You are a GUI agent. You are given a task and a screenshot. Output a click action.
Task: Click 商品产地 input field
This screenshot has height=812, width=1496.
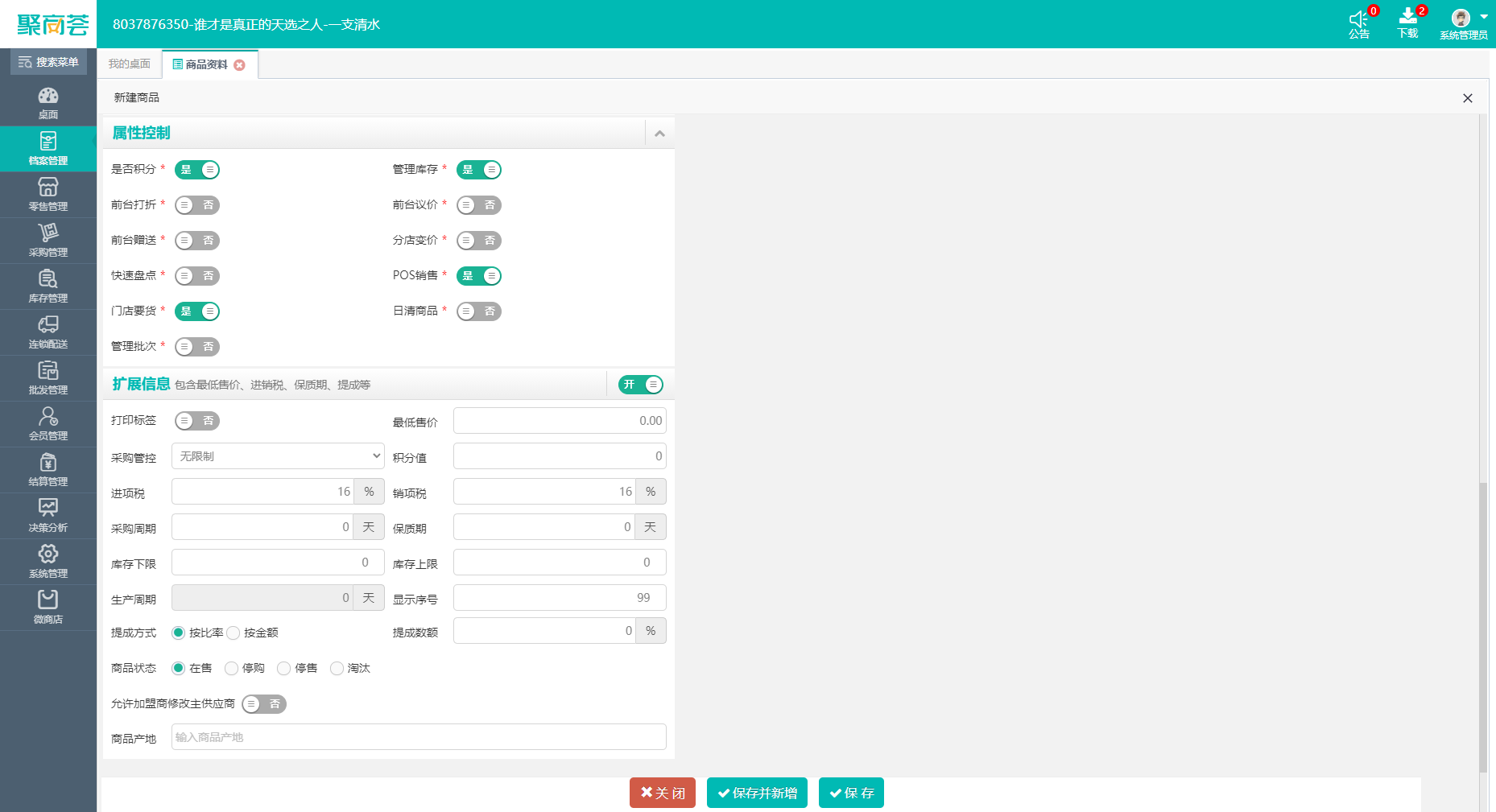click(x=419, y=737)
